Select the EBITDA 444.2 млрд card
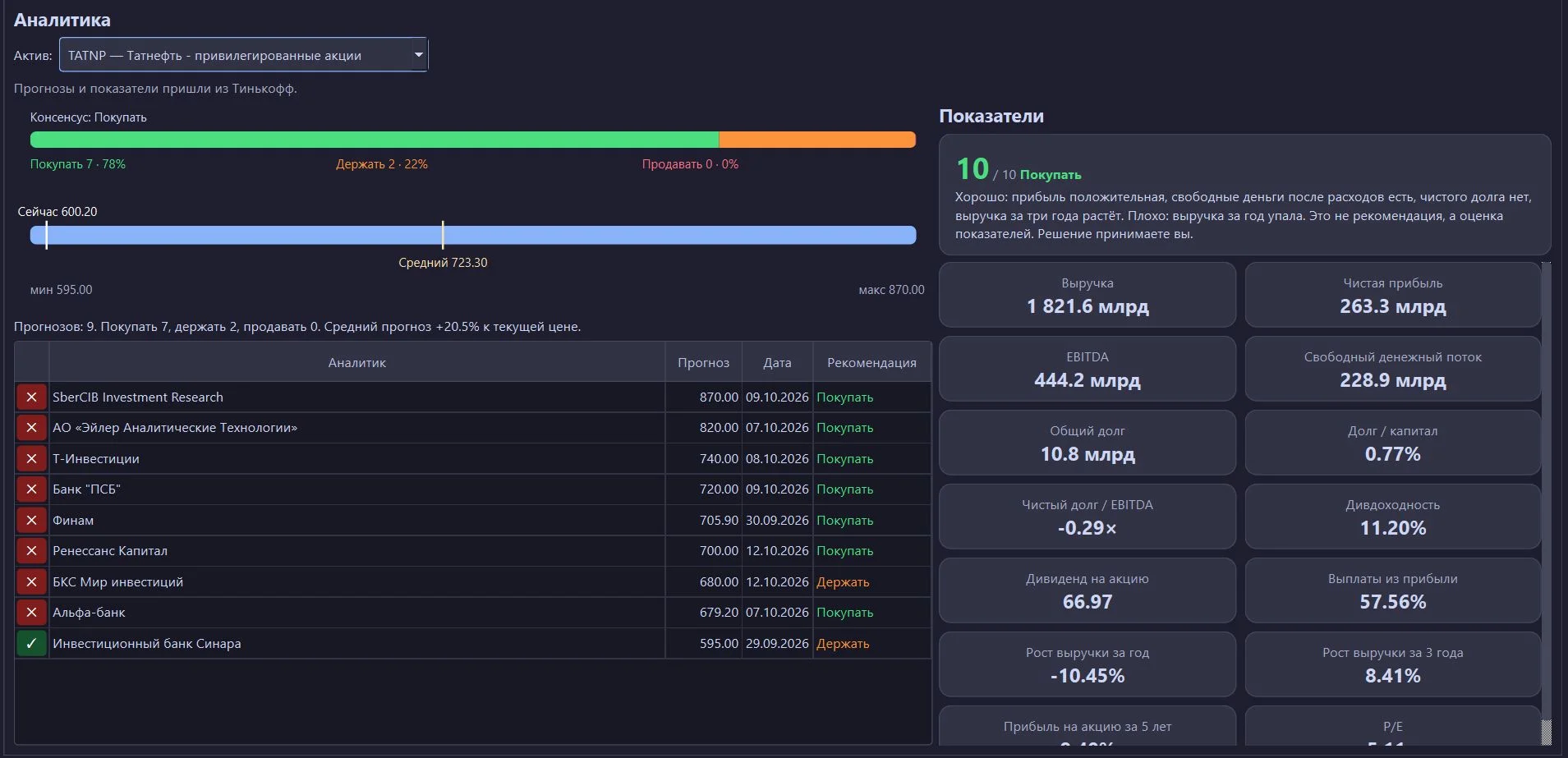This screenshot has height=758, width=1568. (1087, 369)
